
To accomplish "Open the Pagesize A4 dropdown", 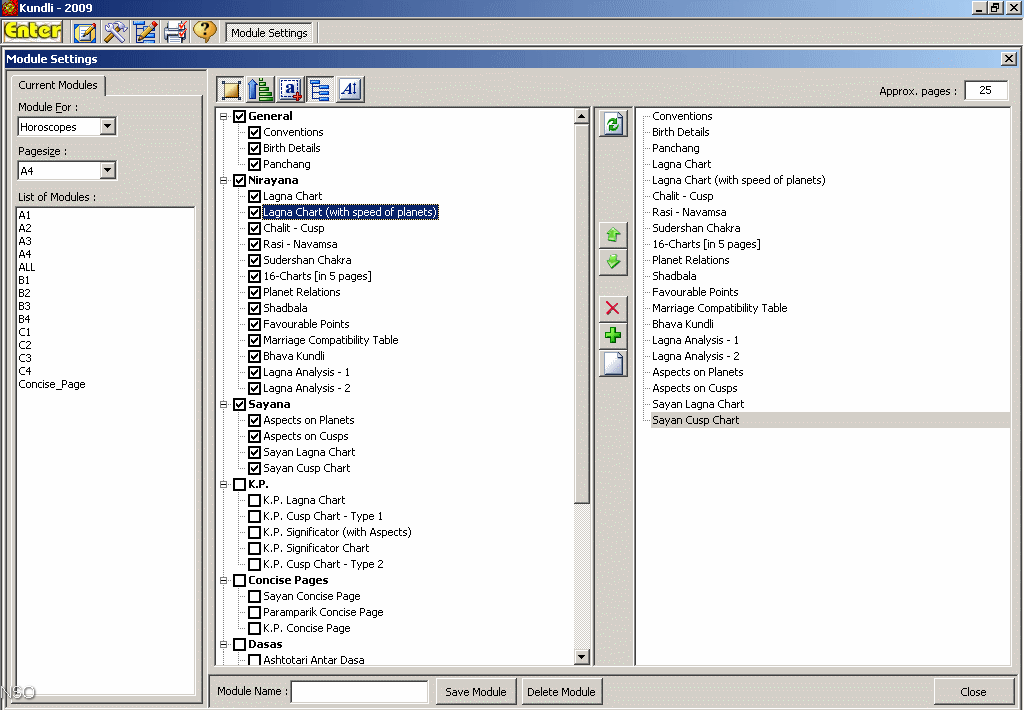I will [x=108, y=171].
